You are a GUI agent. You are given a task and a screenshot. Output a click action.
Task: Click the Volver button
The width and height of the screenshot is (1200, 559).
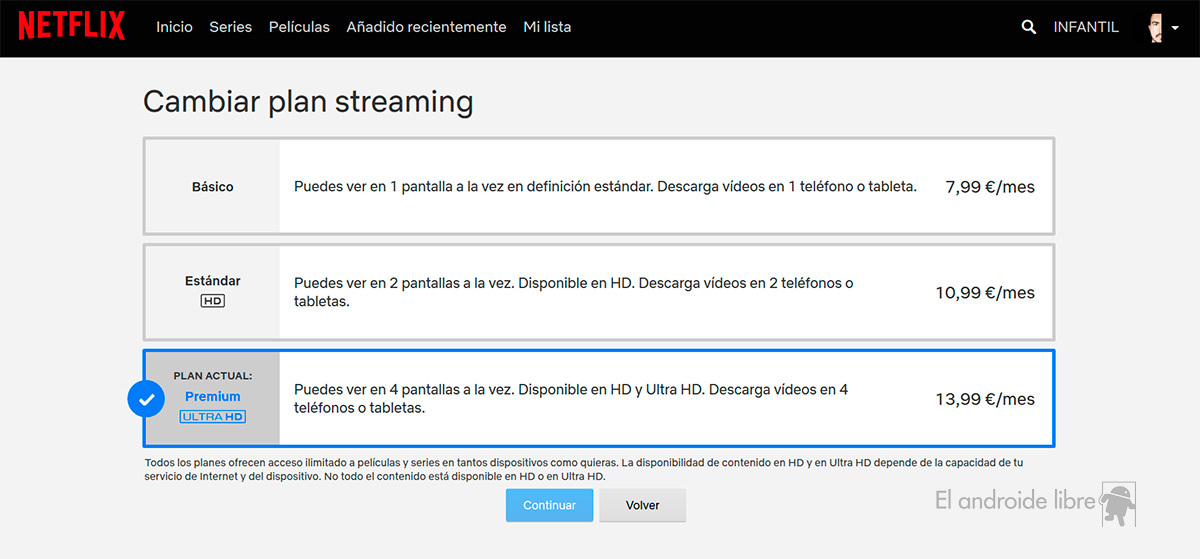point(642,505)
